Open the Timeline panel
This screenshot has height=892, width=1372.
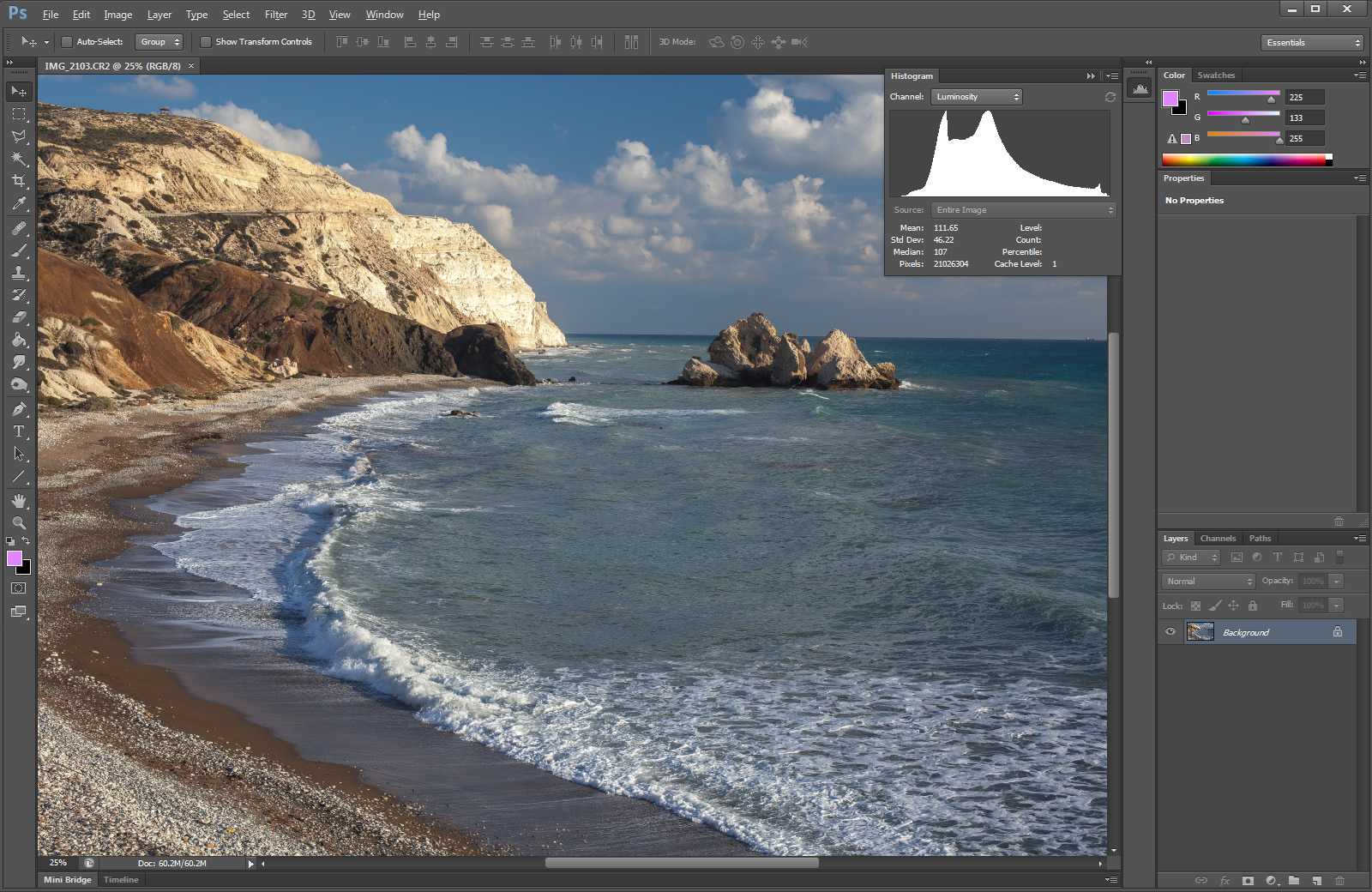tap(121, 879)
